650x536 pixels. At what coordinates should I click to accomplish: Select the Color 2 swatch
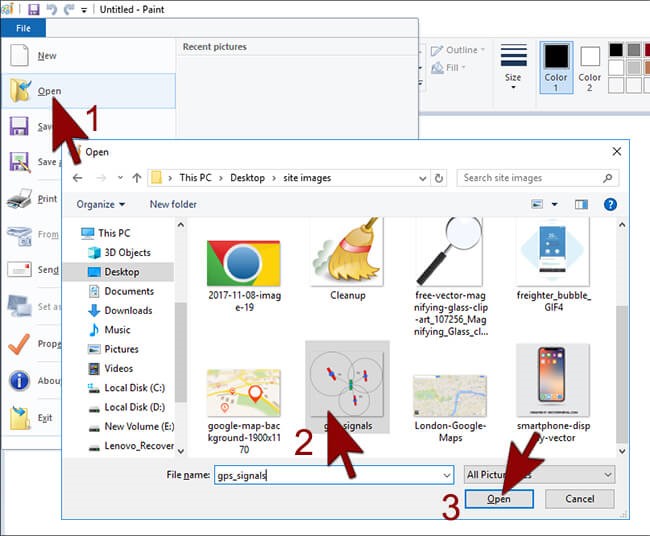click(x=589, y=68)
